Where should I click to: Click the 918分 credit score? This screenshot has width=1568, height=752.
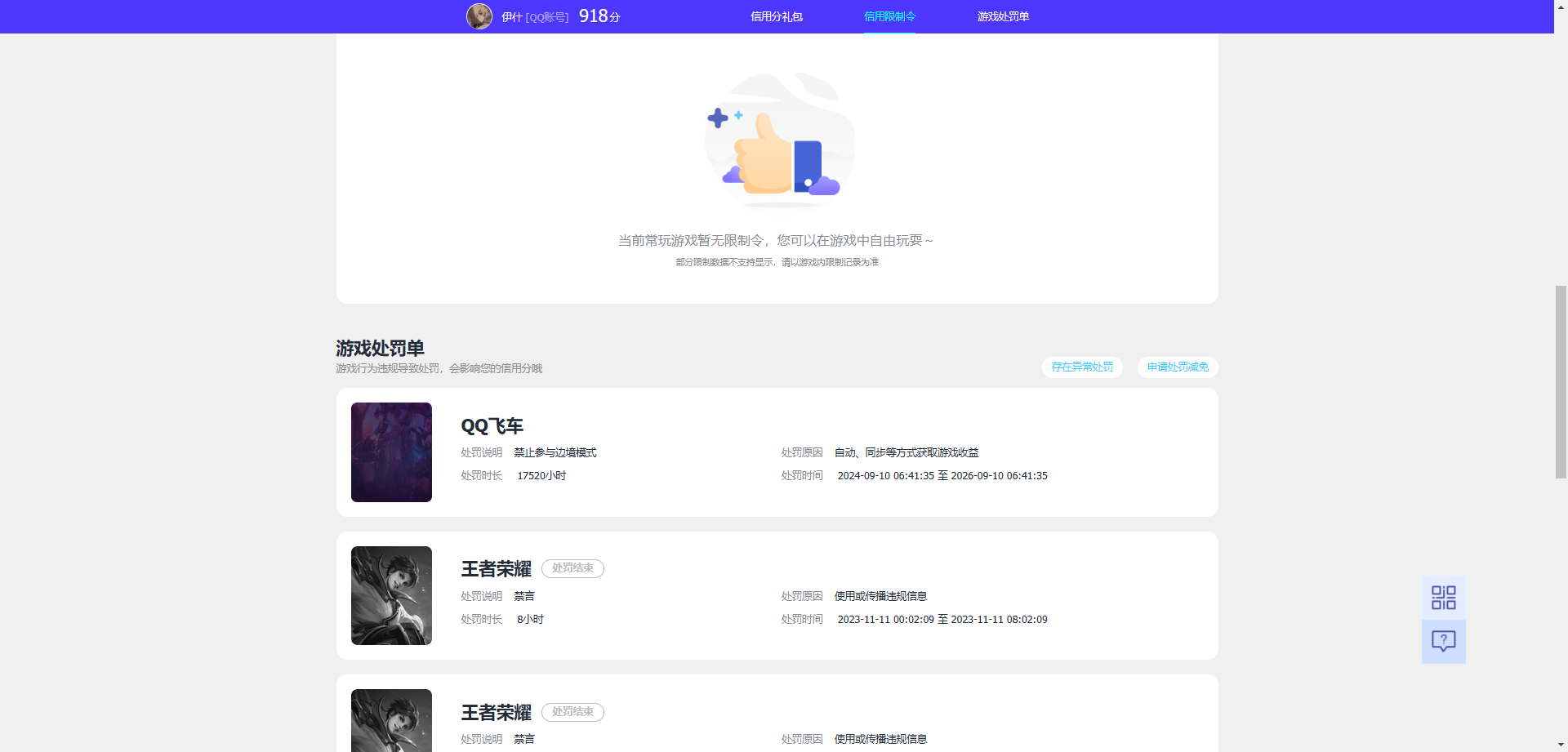coord(599,16)
